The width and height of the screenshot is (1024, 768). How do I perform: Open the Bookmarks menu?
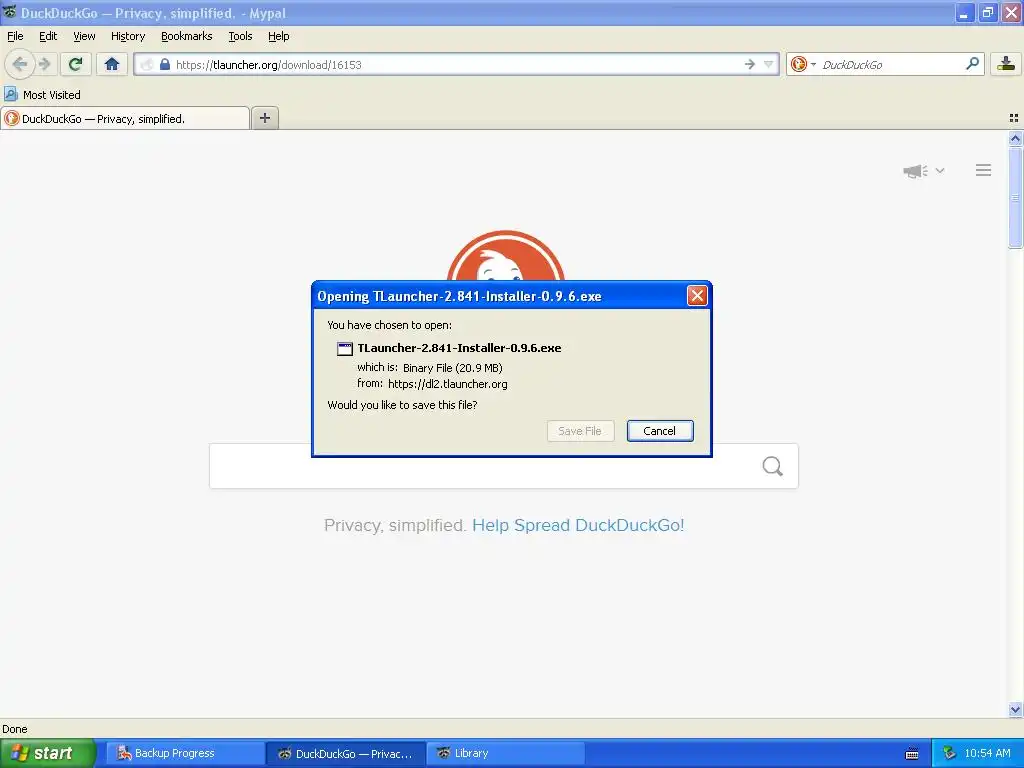click(186, 36)
